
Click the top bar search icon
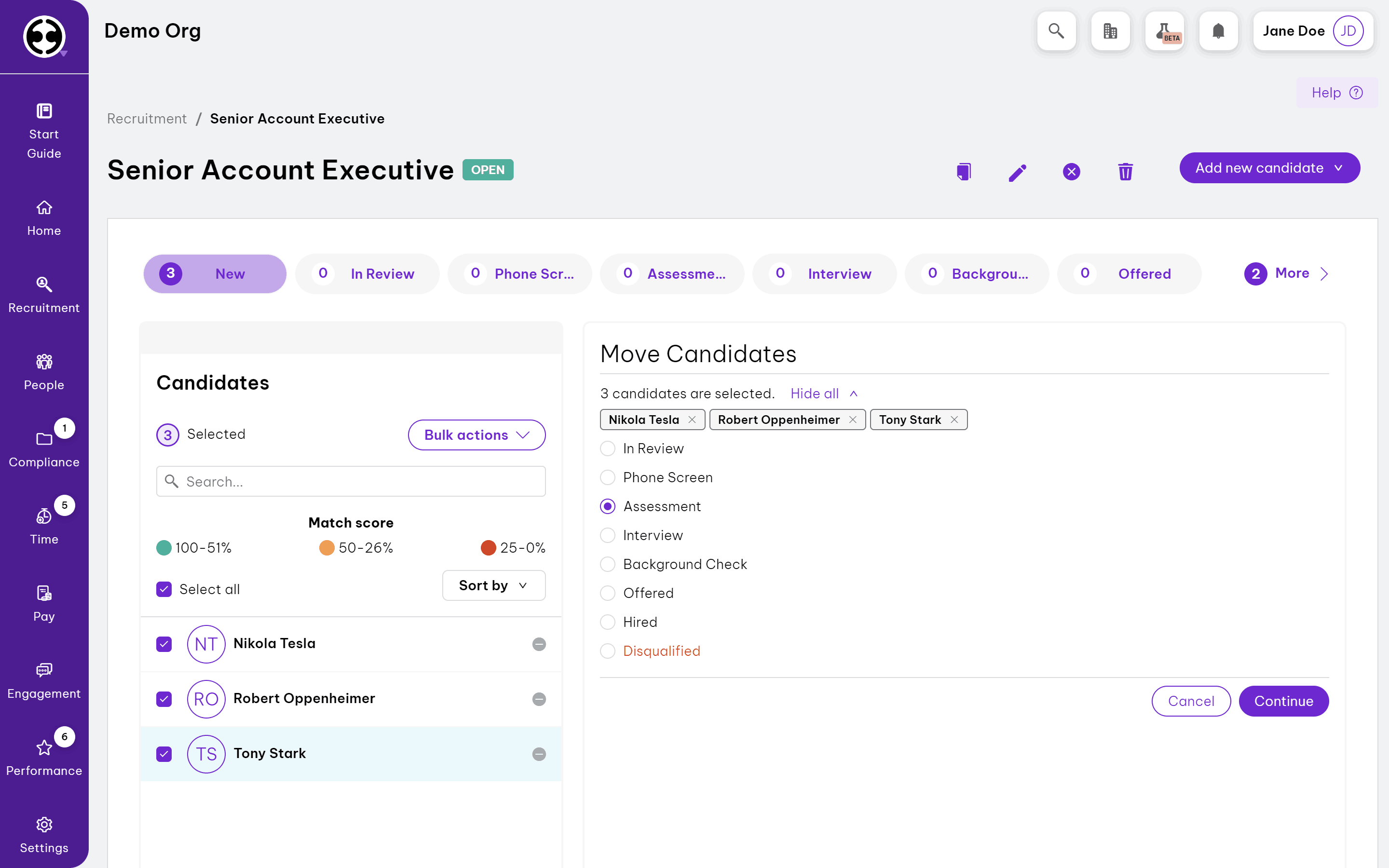(1056, 31)
